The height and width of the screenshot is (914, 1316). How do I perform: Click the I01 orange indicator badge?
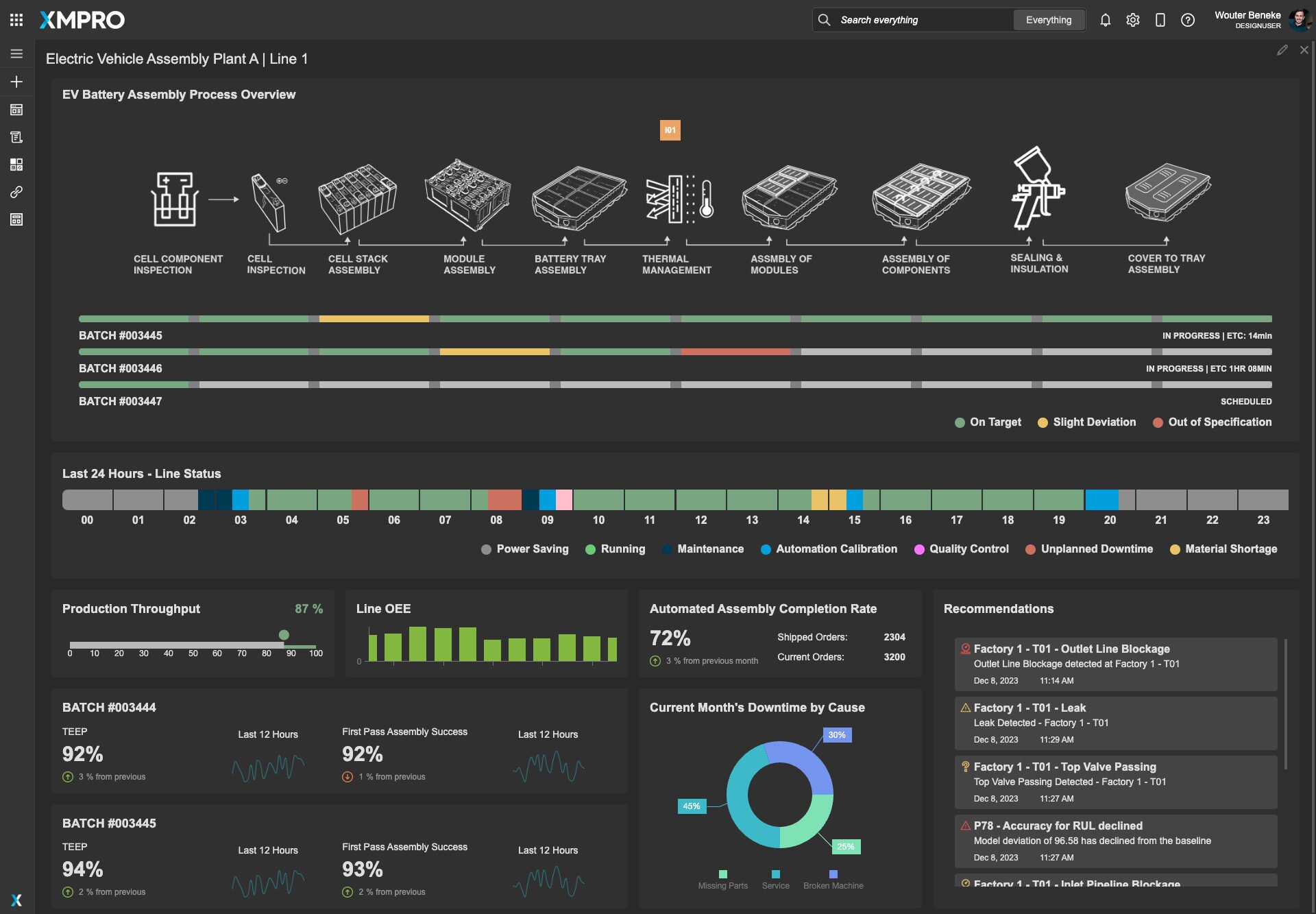670,130
